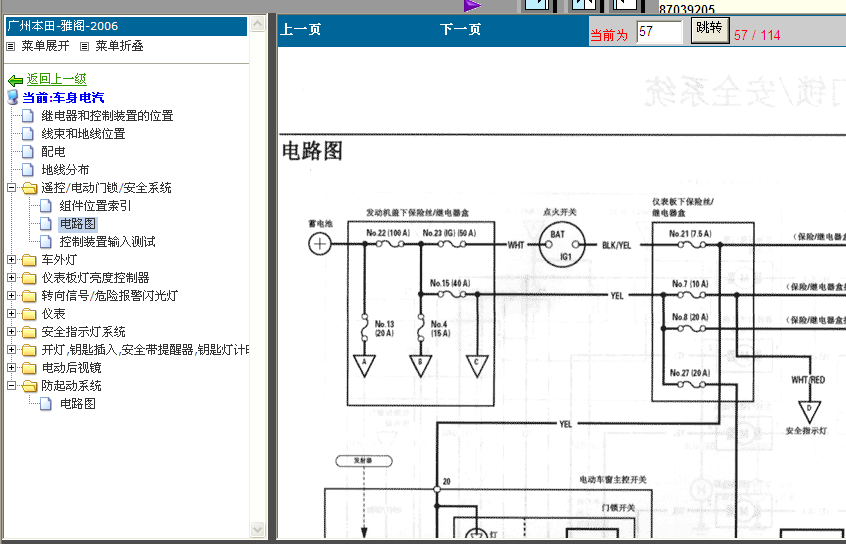
Task: Click document icon beside 配电
Action: coord(28,152)
